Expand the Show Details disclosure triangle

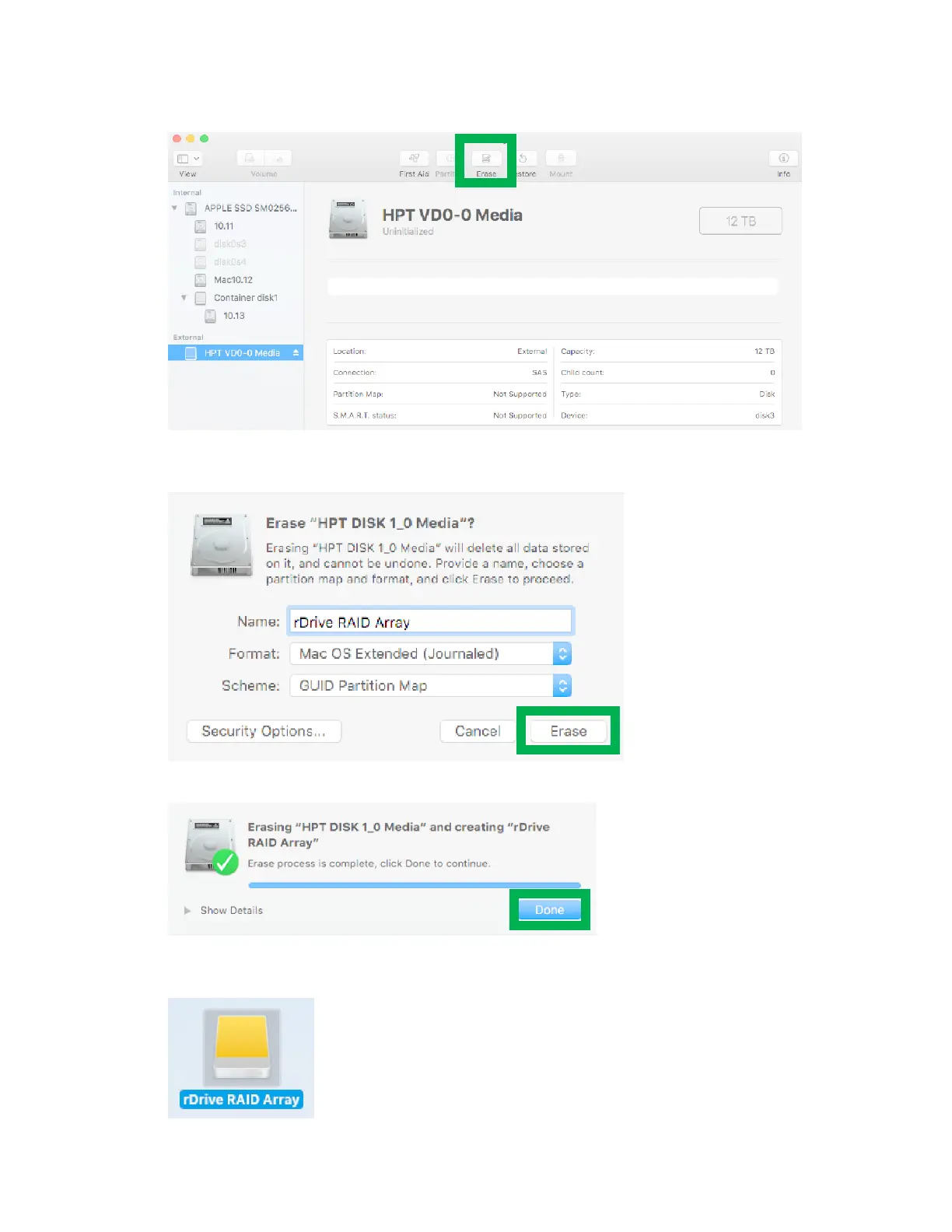pyautogui.click(x=187, y=910)
